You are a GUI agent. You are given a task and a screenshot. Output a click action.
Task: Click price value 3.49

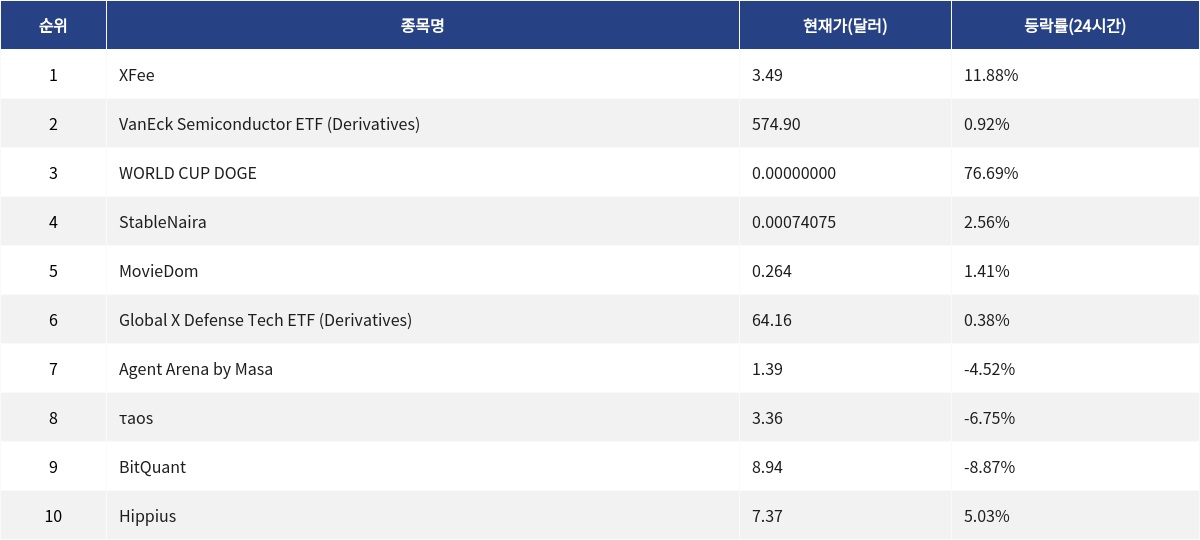point(767,75)
